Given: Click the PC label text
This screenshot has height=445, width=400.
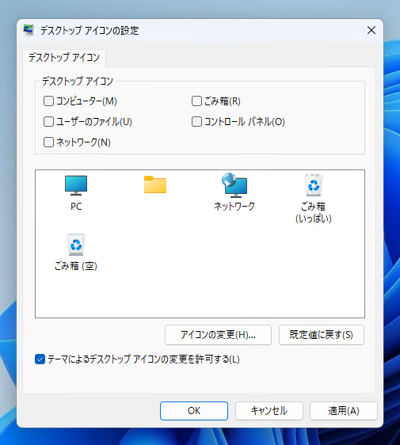Looking at the screenshot, I should [x=76, y=207].
